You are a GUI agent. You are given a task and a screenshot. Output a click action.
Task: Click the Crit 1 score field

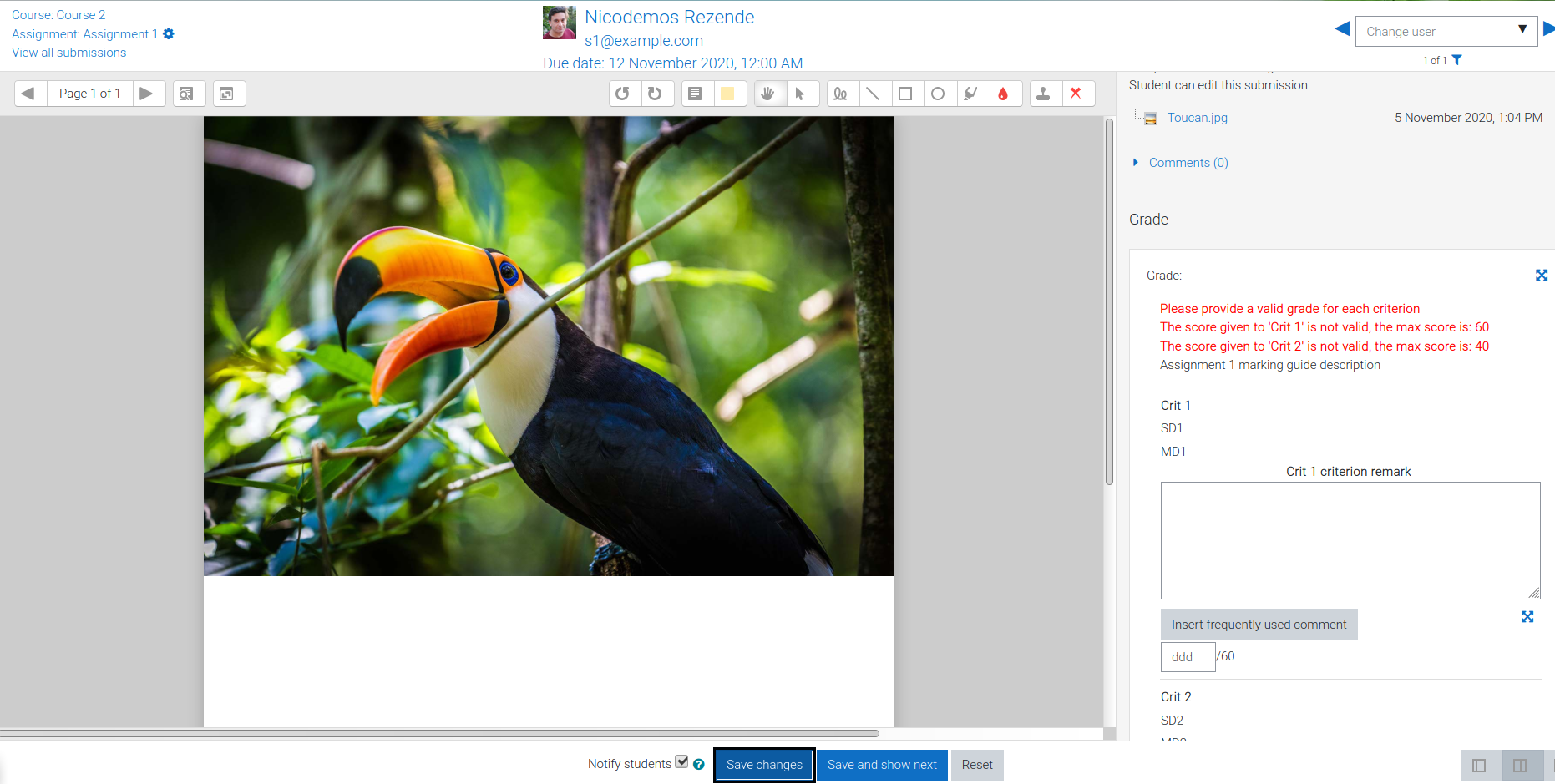1188,657
